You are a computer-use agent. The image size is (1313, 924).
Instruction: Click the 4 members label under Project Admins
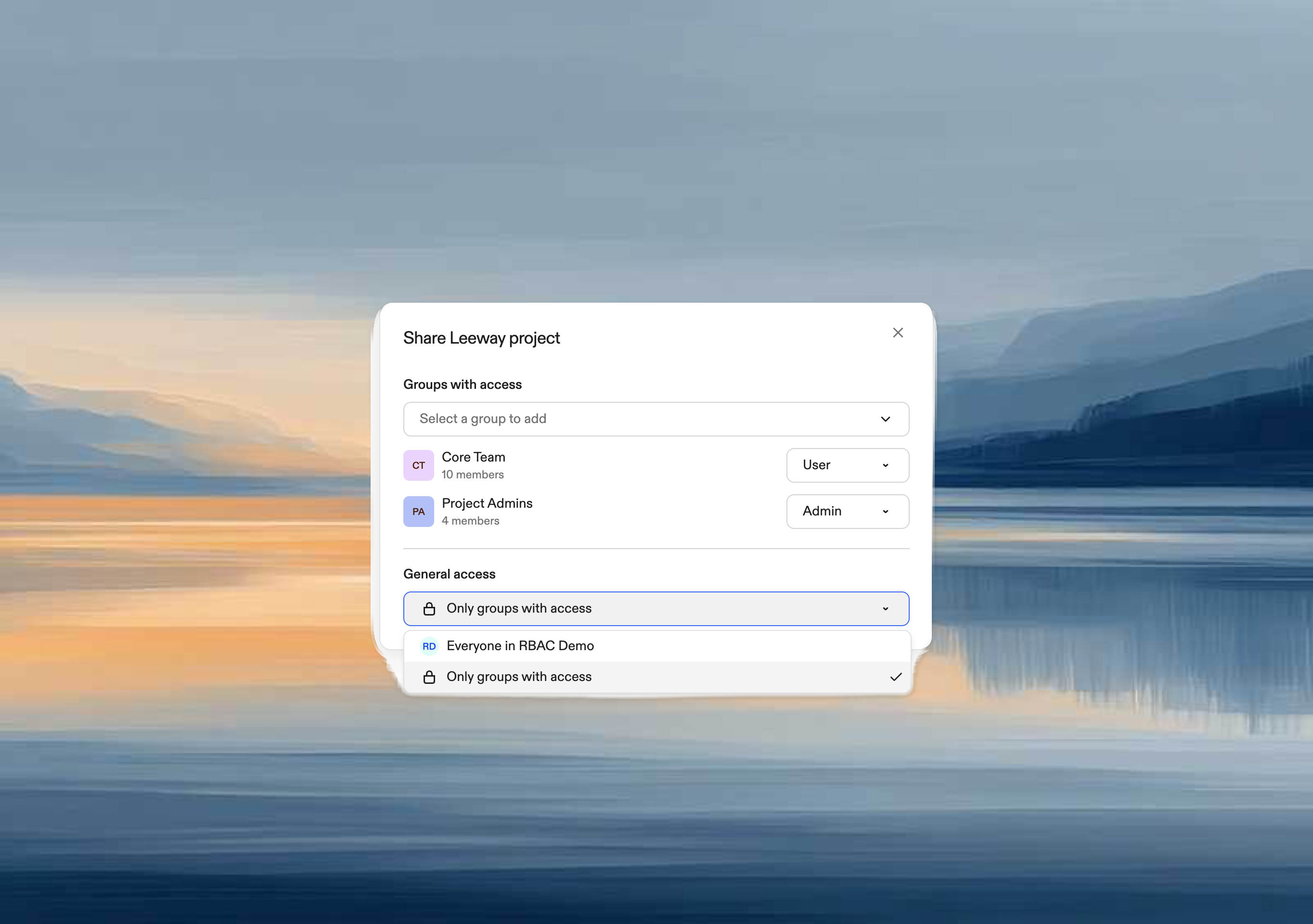[471, 521]
